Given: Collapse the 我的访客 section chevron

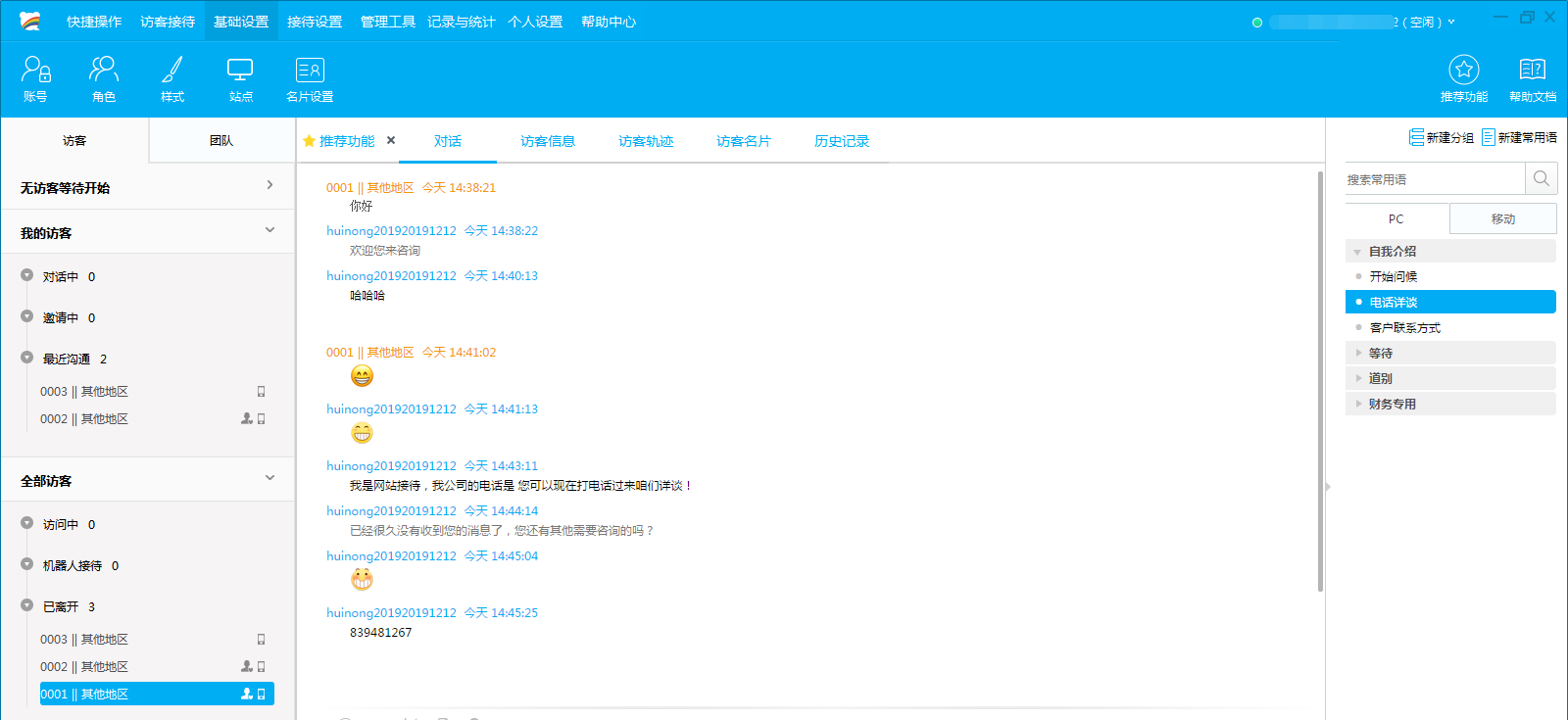Looking at the screenshot, I should [269, 231].
